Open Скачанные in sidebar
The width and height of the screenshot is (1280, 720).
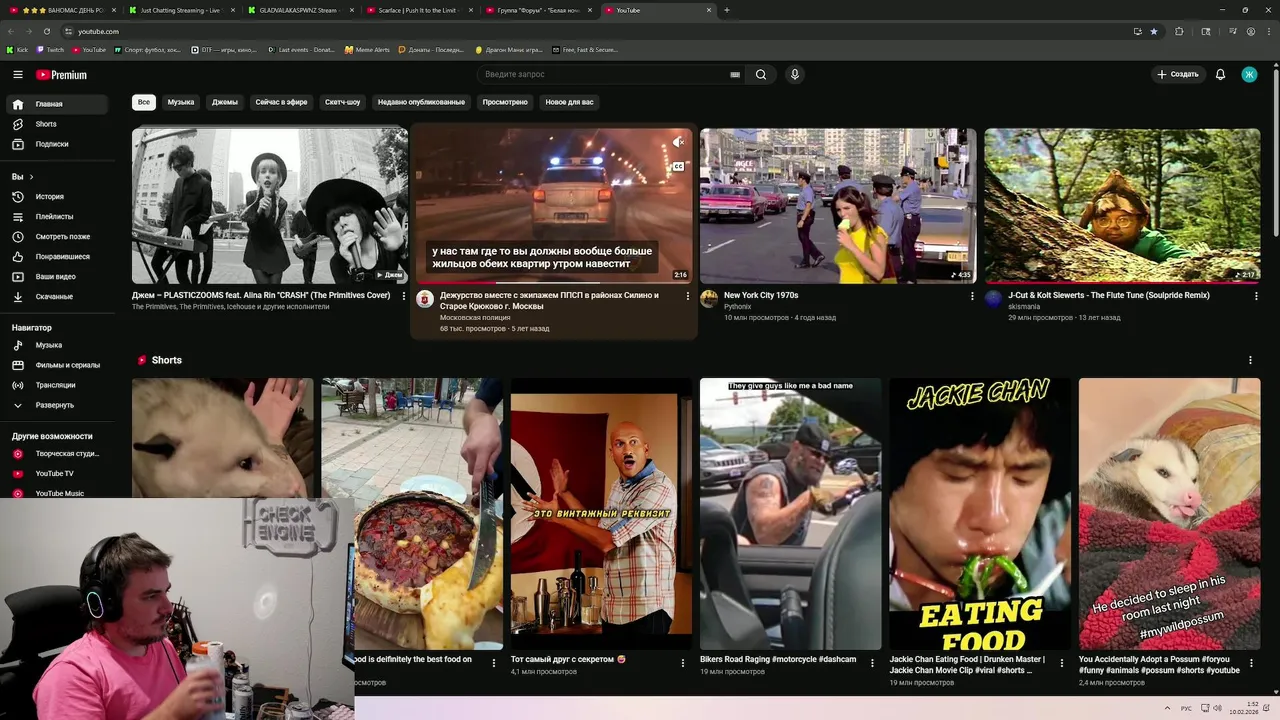57,296
